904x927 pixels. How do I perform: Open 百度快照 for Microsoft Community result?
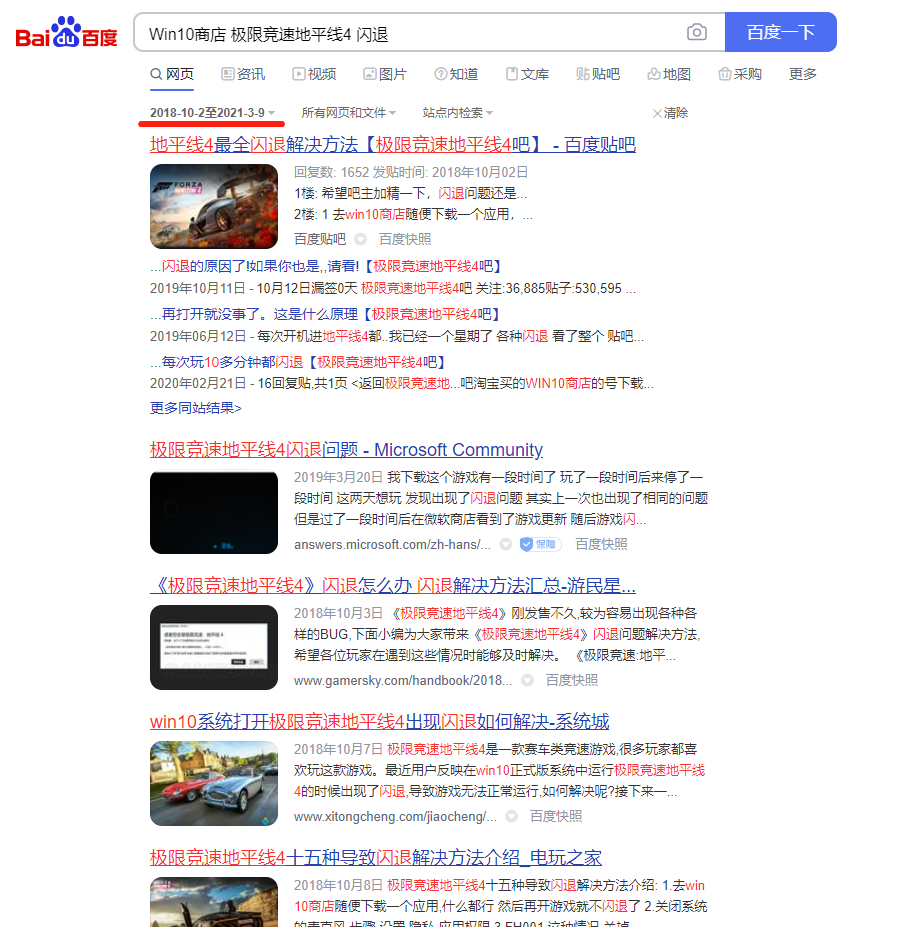601,544
